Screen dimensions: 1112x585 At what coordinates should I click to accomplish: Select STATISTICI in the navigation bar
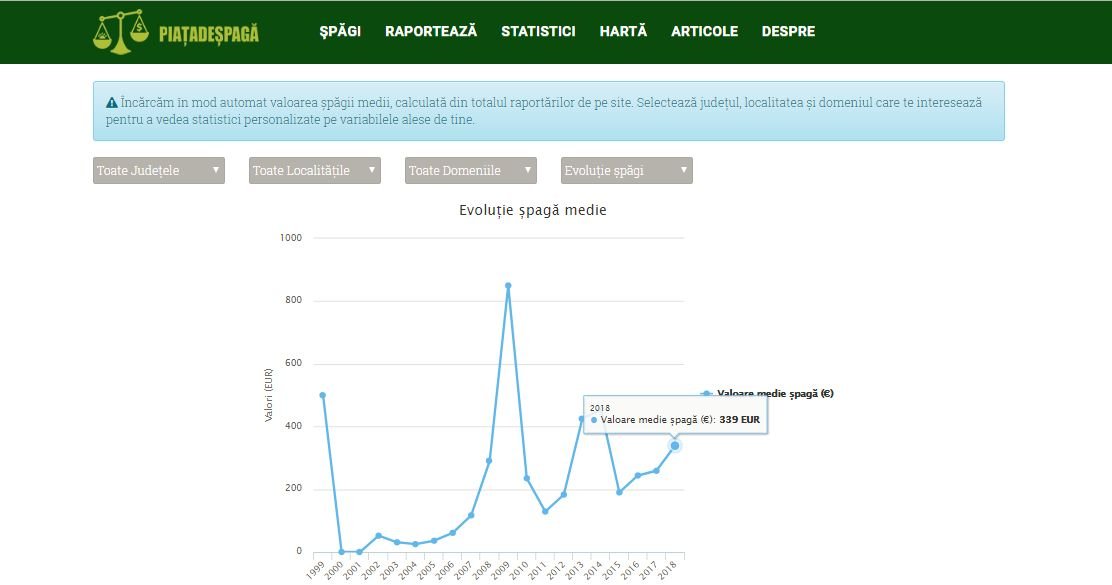[538, 31]
